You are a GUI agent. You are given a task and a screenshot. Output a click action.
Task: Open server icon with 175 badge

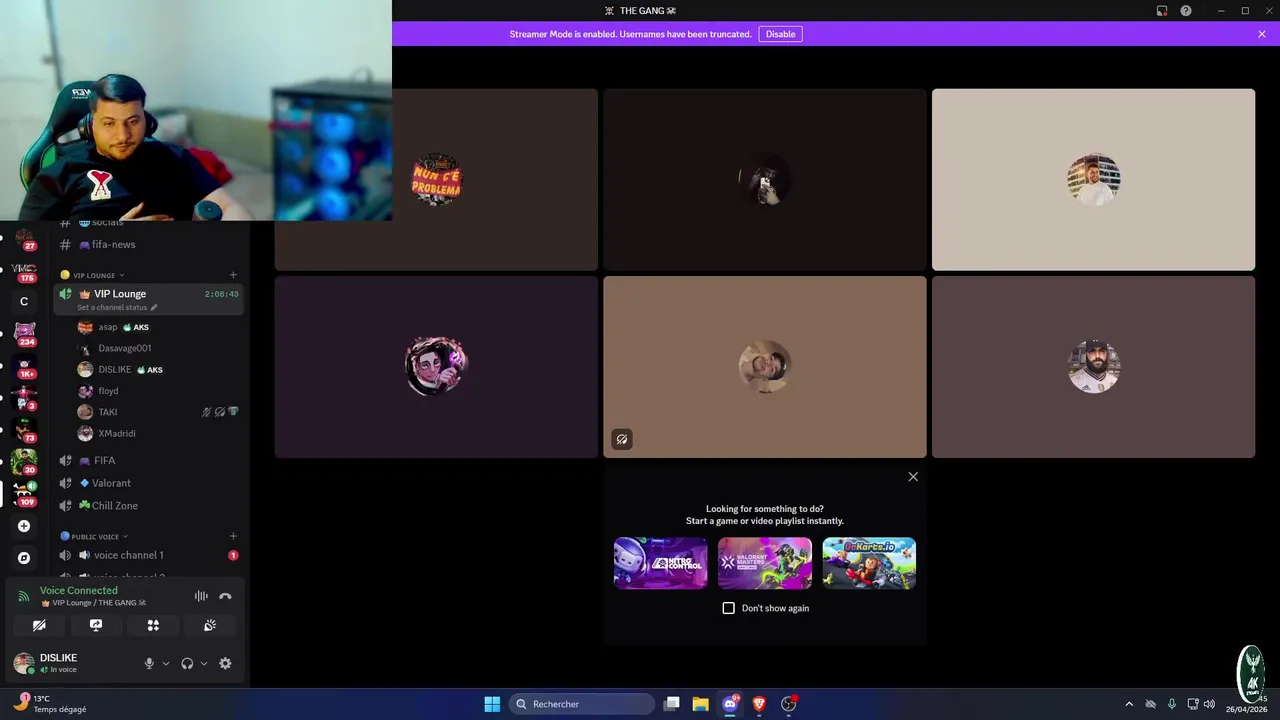[x=24, y=271]
